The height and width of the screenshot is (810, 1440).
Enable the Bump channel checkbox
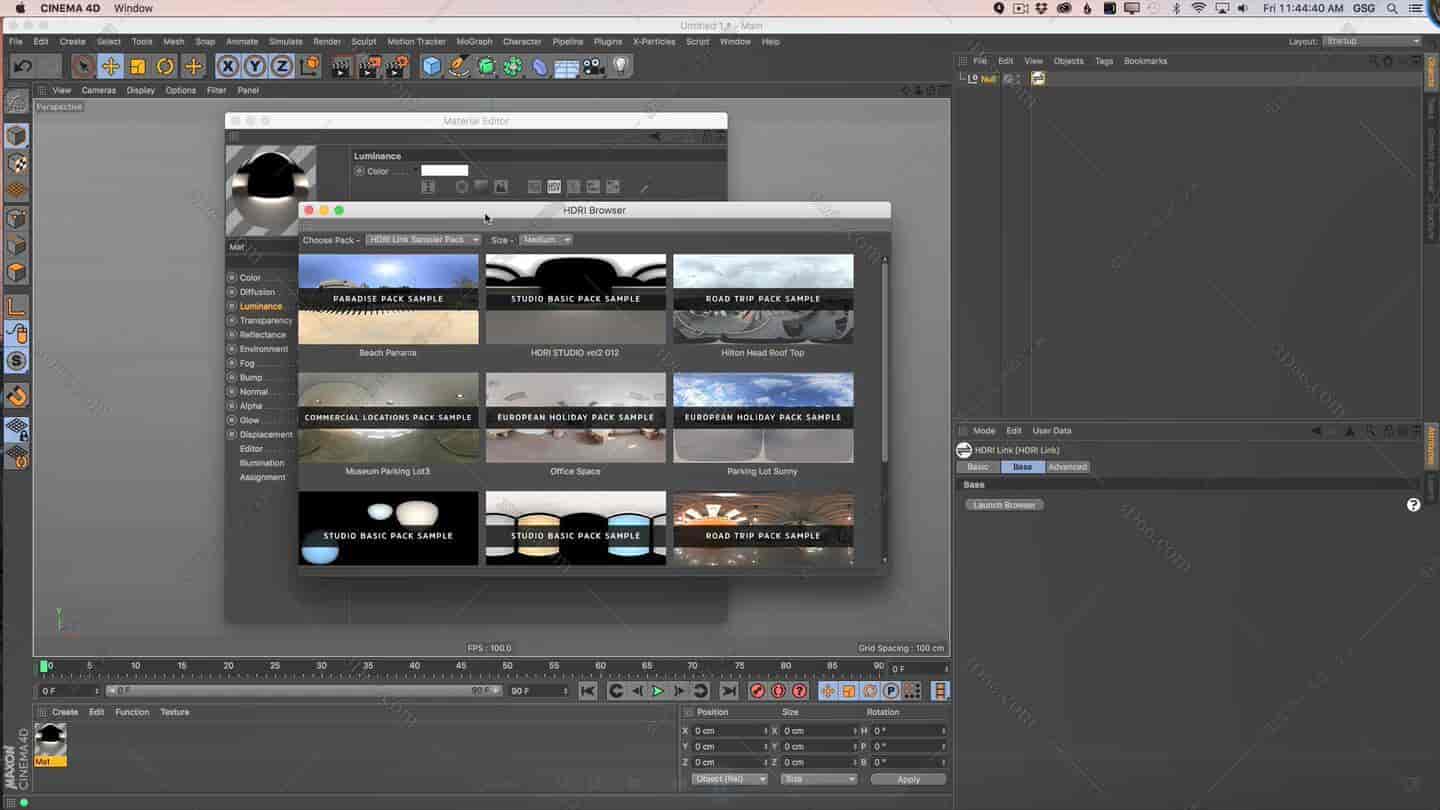click(232, 377)
